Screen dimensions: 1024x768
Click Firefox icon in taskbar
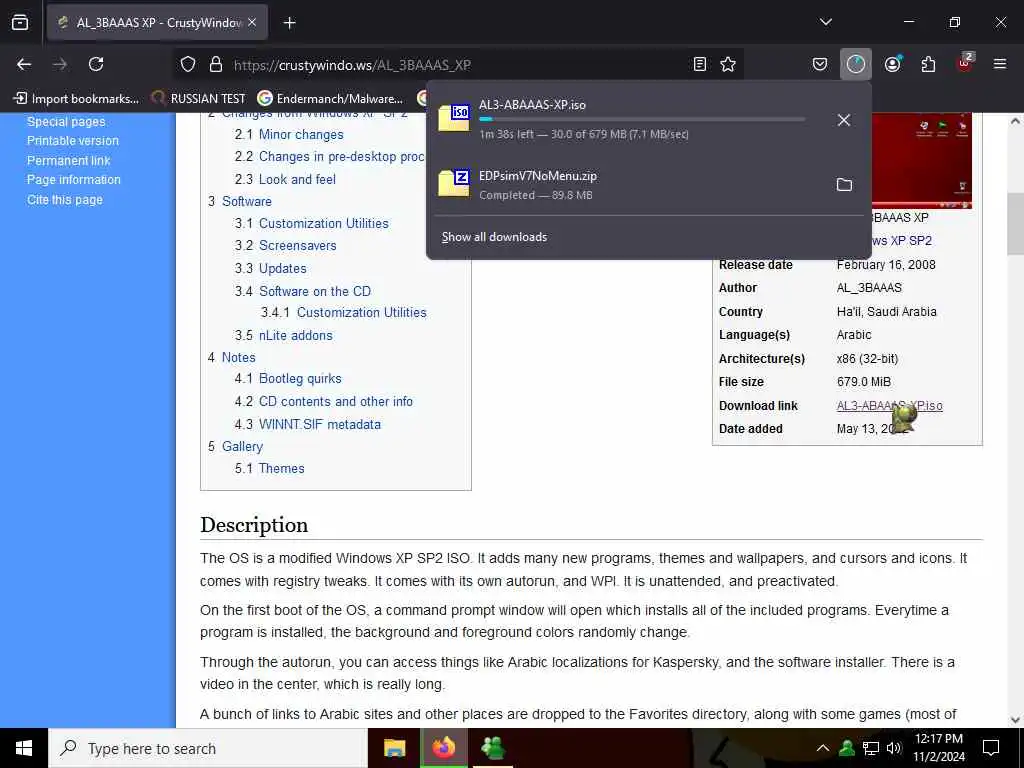click(443, 748)
